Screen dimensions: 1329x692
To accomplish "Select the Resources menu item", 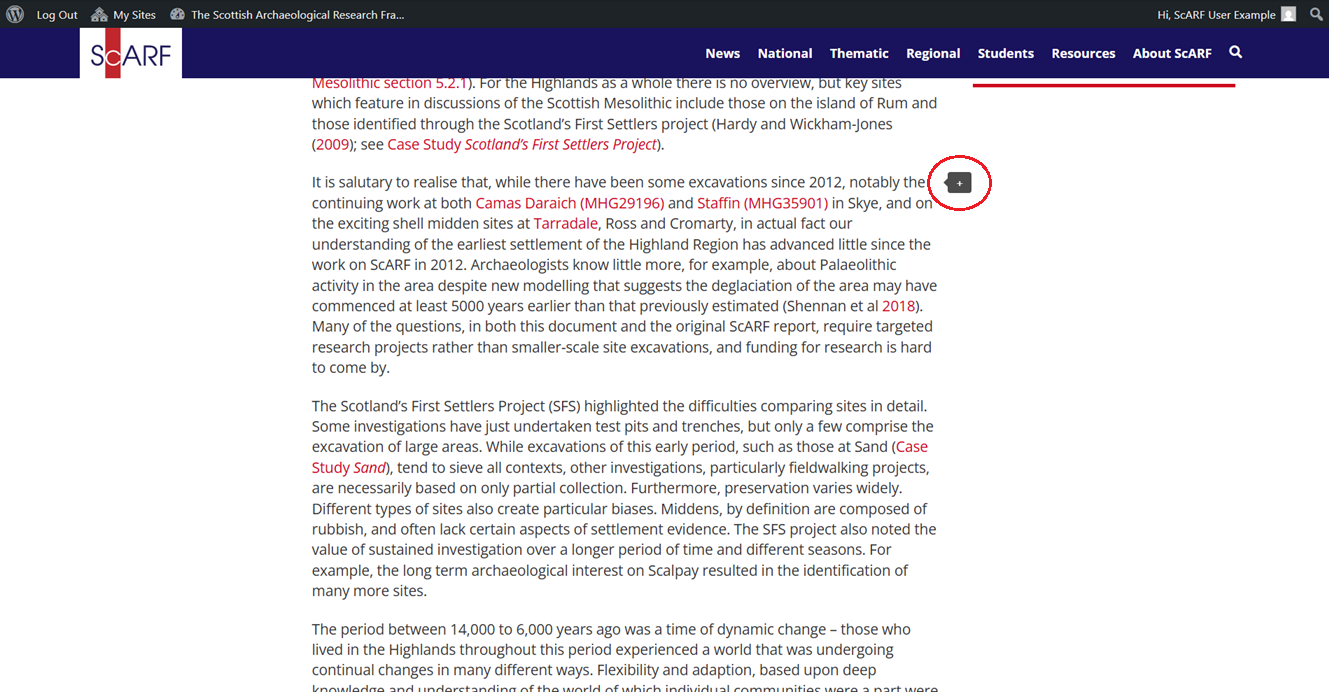I will (x=1083, y=53).
